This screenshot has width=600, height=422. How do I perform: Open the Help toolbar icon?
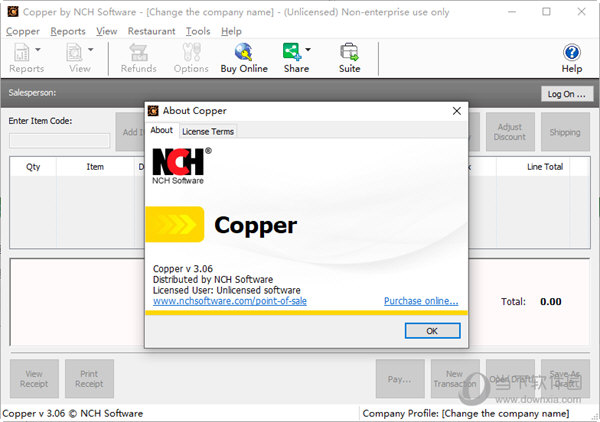[x=572, y=58]
